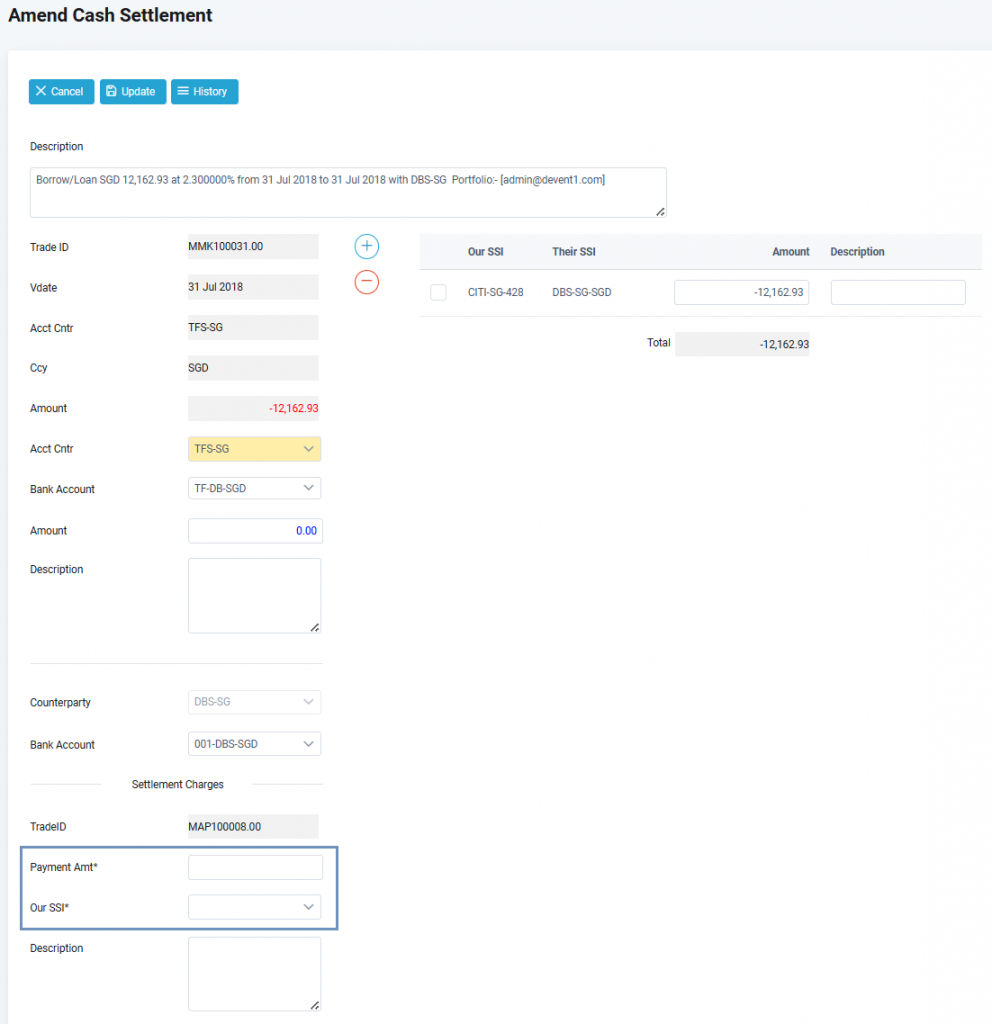Screen dimensions: 992x1024
Task: Click resize grip of middle Description textarea
Action: point(315,628)
